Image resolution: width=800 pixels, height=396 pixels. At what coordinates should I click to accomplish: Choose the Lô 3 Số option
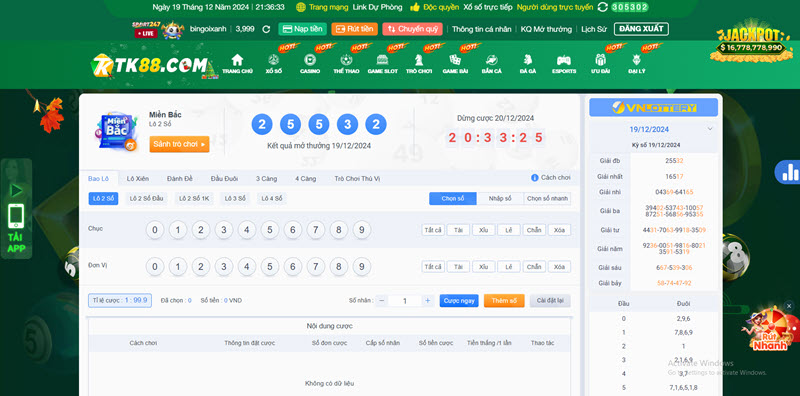pos(235,199)
